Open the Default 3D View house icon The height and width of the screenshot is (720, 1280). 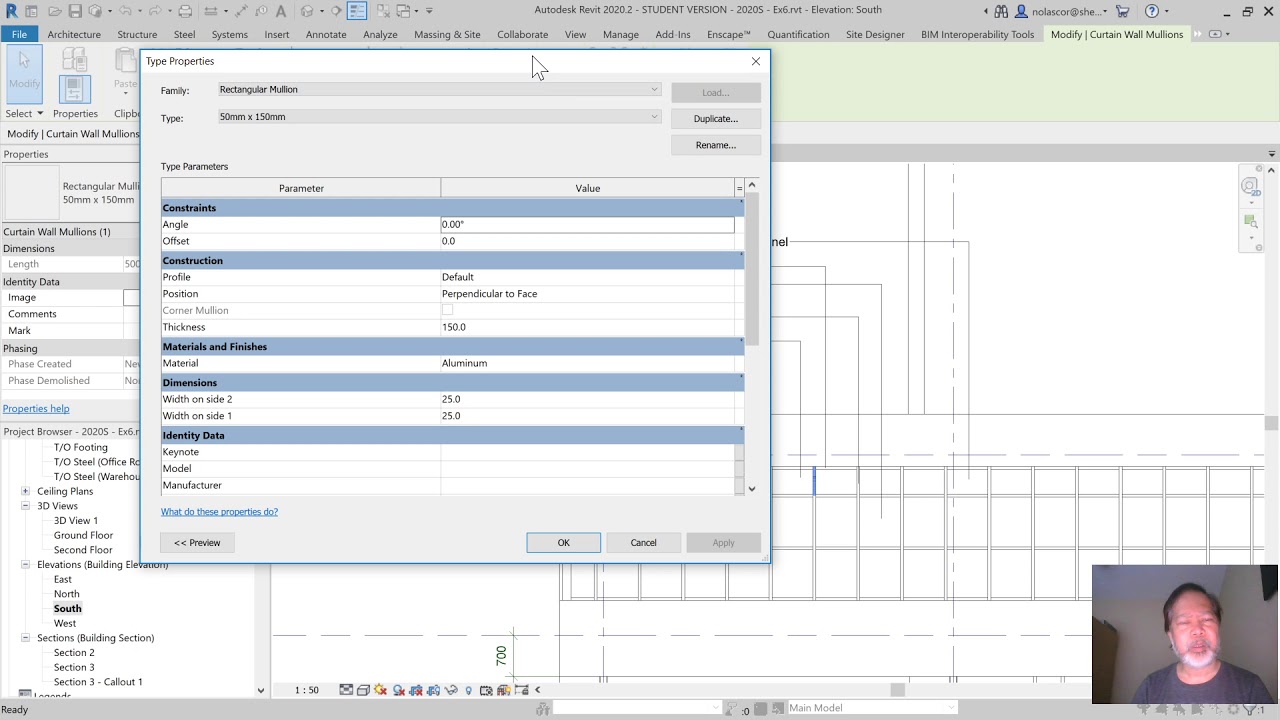click(306, 11)
